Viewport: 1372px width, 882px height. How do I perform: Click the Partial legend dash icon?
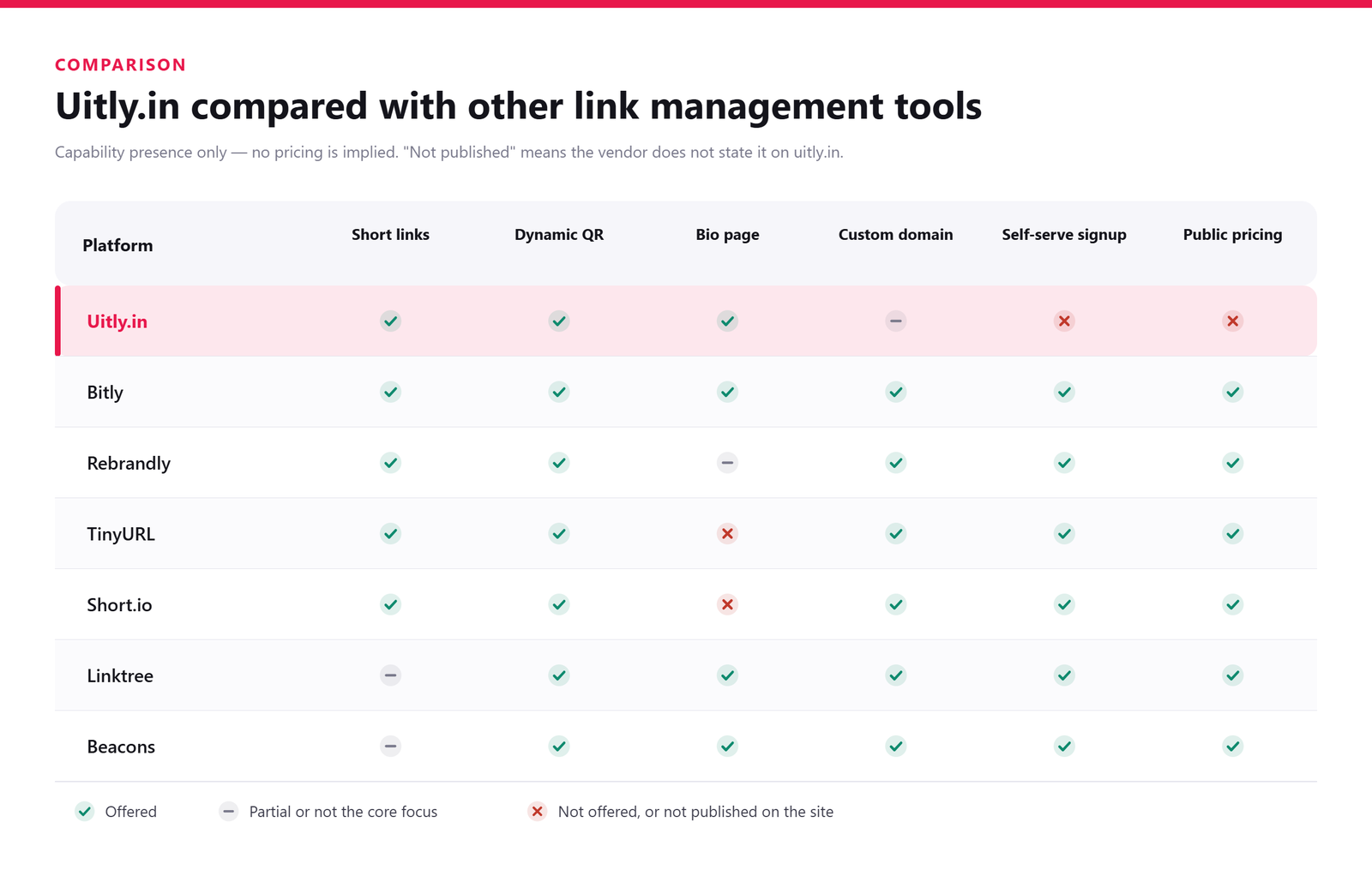coord(229,812)
